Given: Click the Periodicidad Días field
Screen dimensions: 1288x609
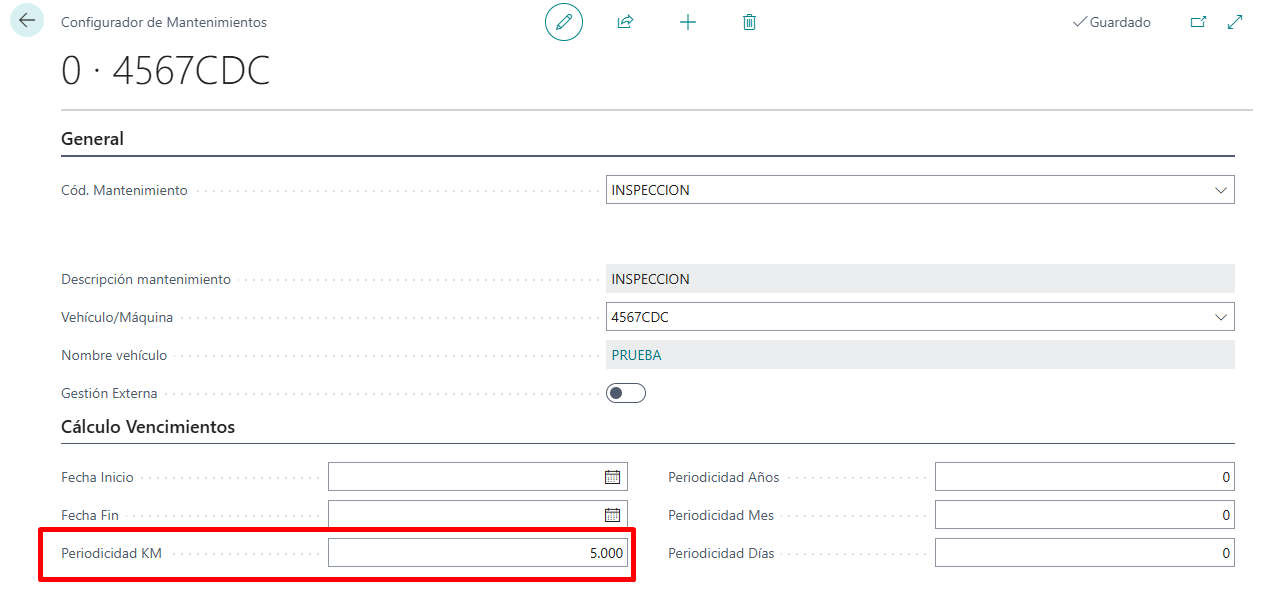Looking at the screenshot, I should tap(1085, 553).
